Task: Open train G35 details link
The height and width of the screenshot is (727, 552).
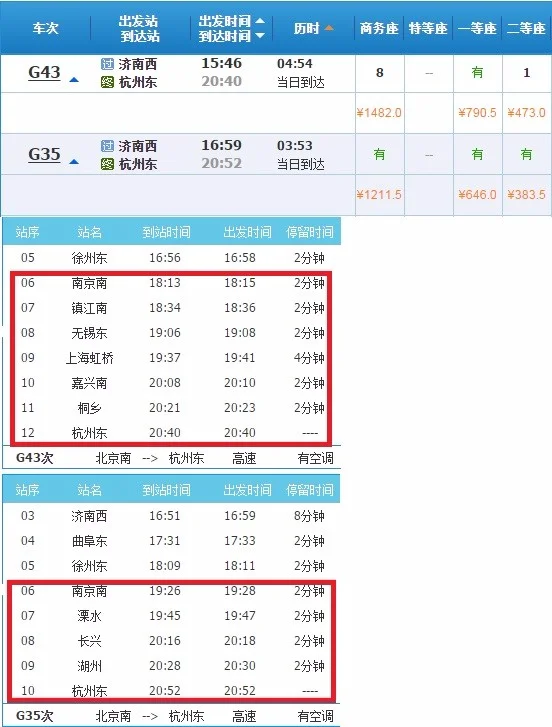Action: pyautogui.click(x=44, y=154)
